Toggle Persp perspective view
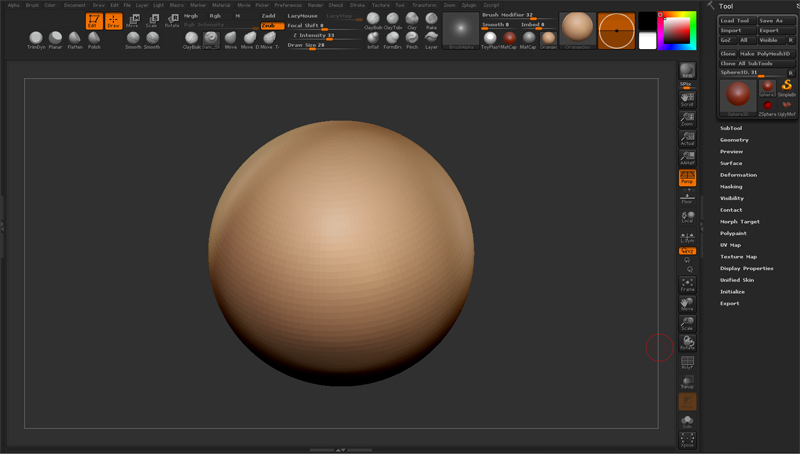 tap(687, 178)
